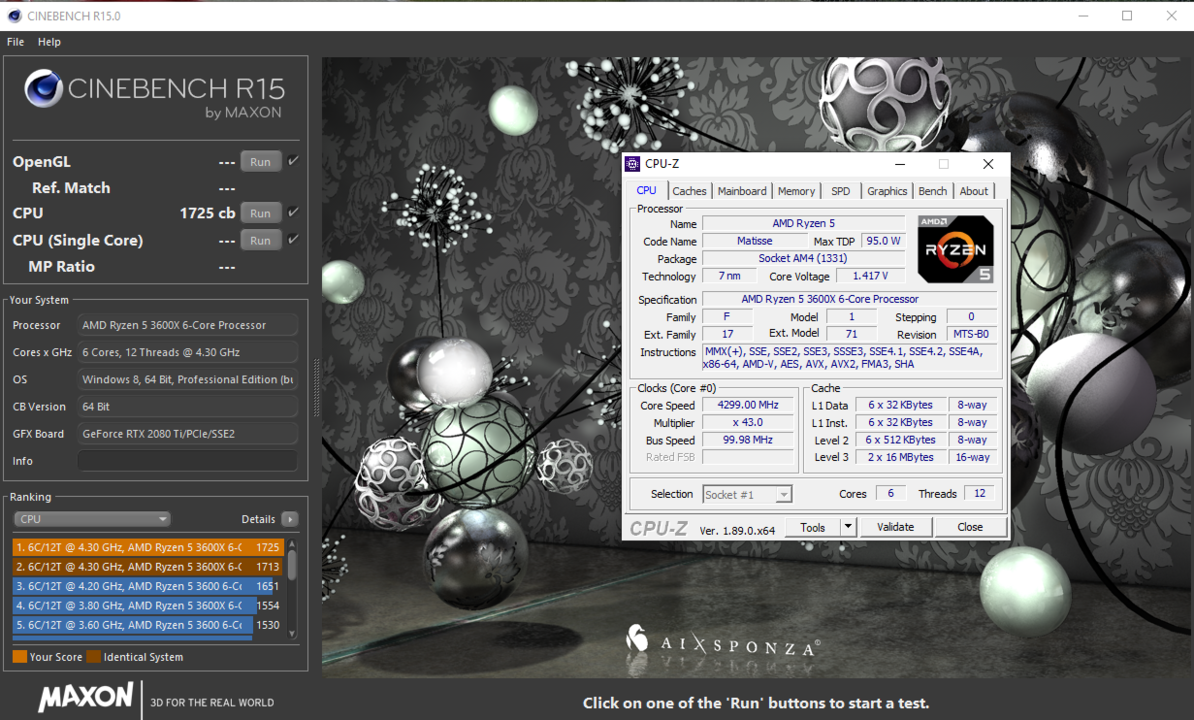Open the Help menu
The width and height of the screenshot is (1194, 720).
point(49,42)
